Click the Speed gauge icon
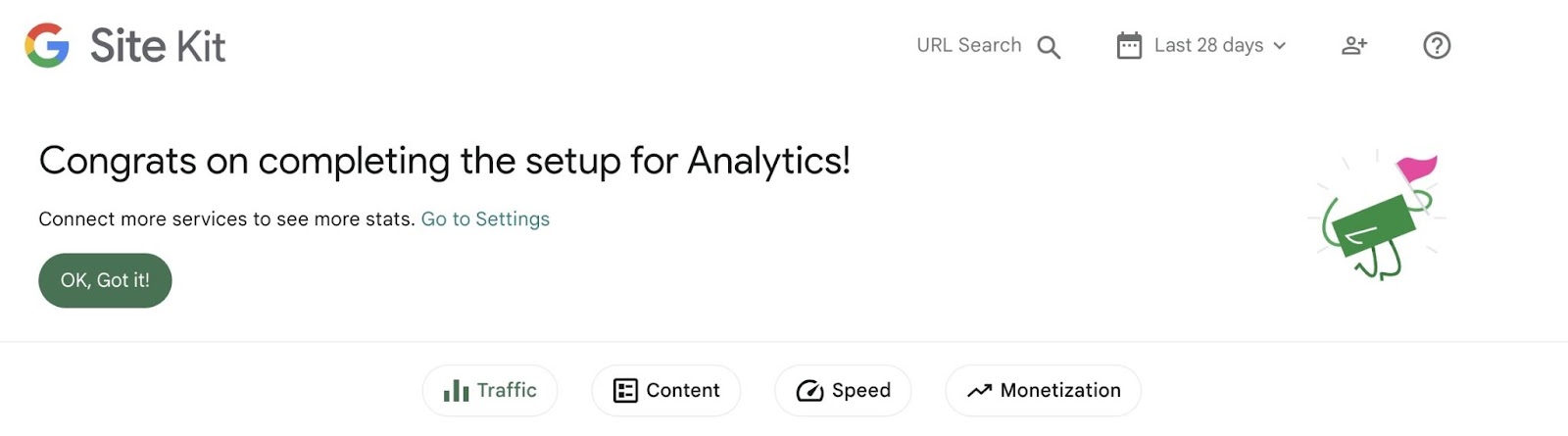 809,391
